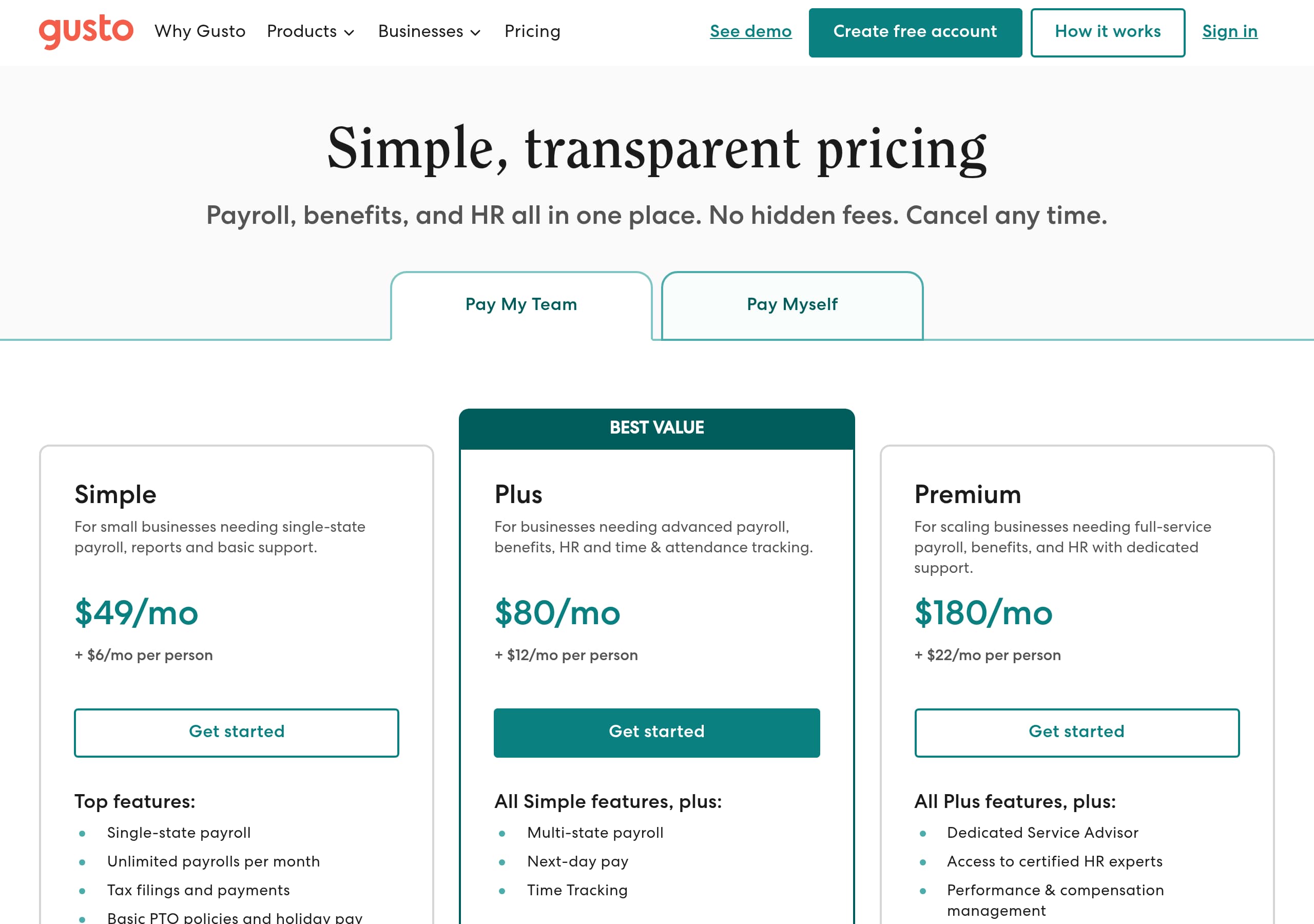
Task: Open the Pricing page from the navbar
Action: tap(532, 32)
